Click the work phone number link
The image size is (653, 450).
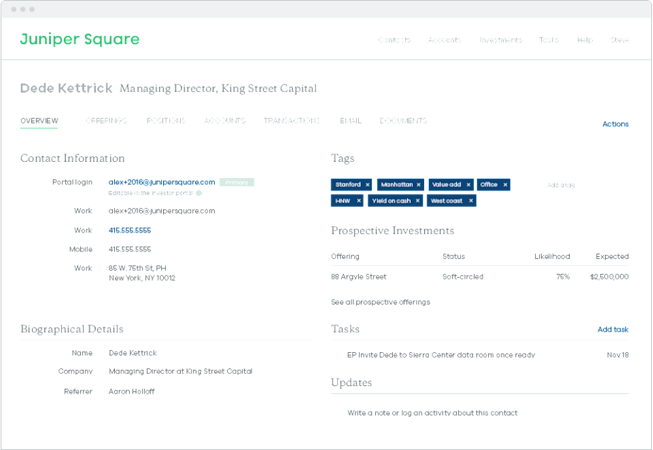[130, 230]
